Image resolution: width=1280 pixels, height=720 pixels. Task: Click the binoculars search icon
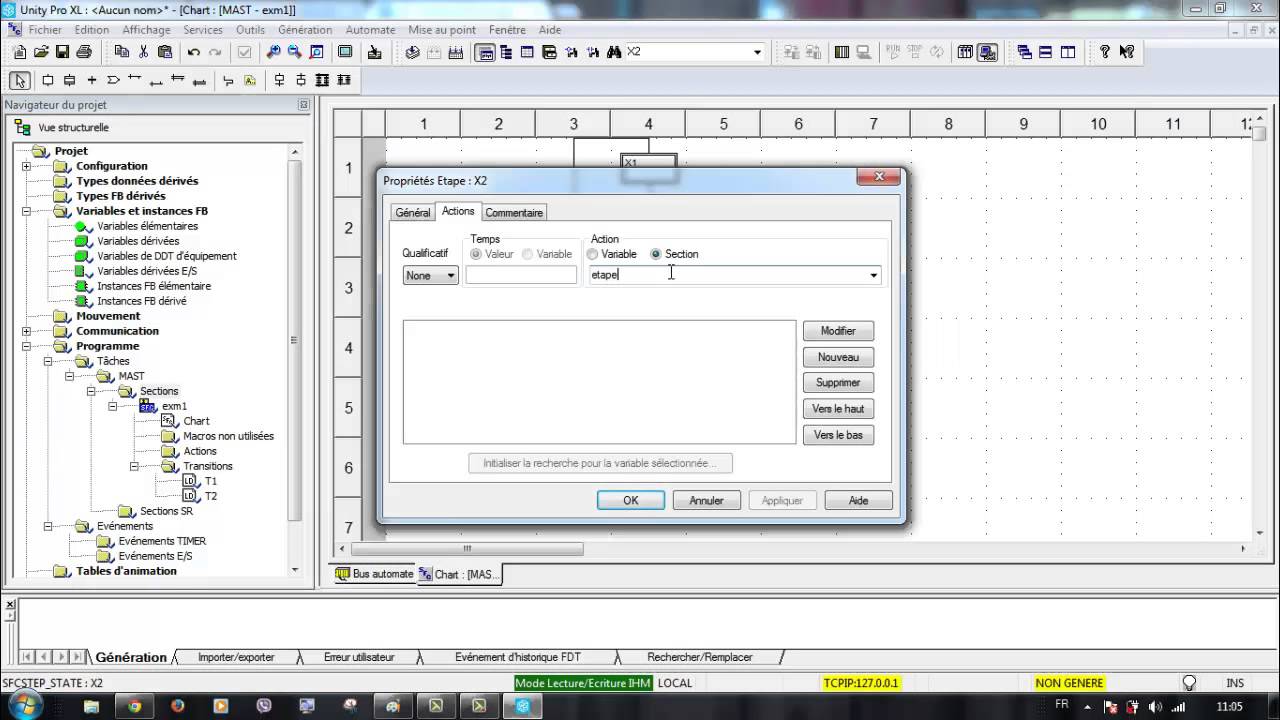point(614,52)
